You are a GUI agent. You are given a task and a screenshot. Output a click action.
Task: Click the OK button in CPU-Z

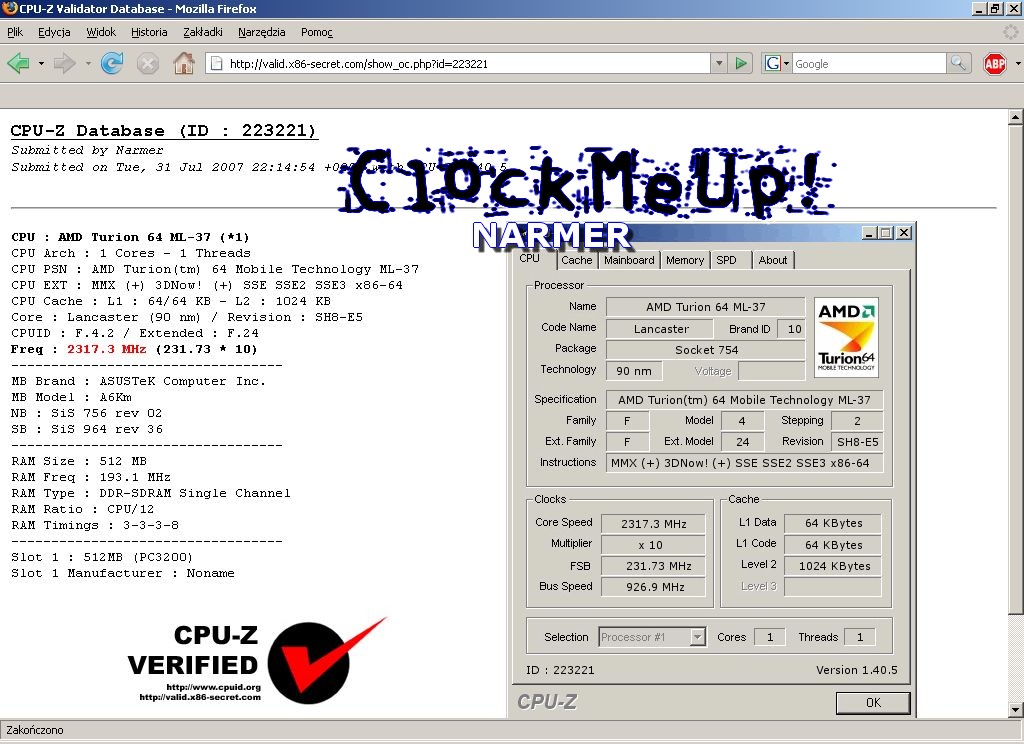873,703
